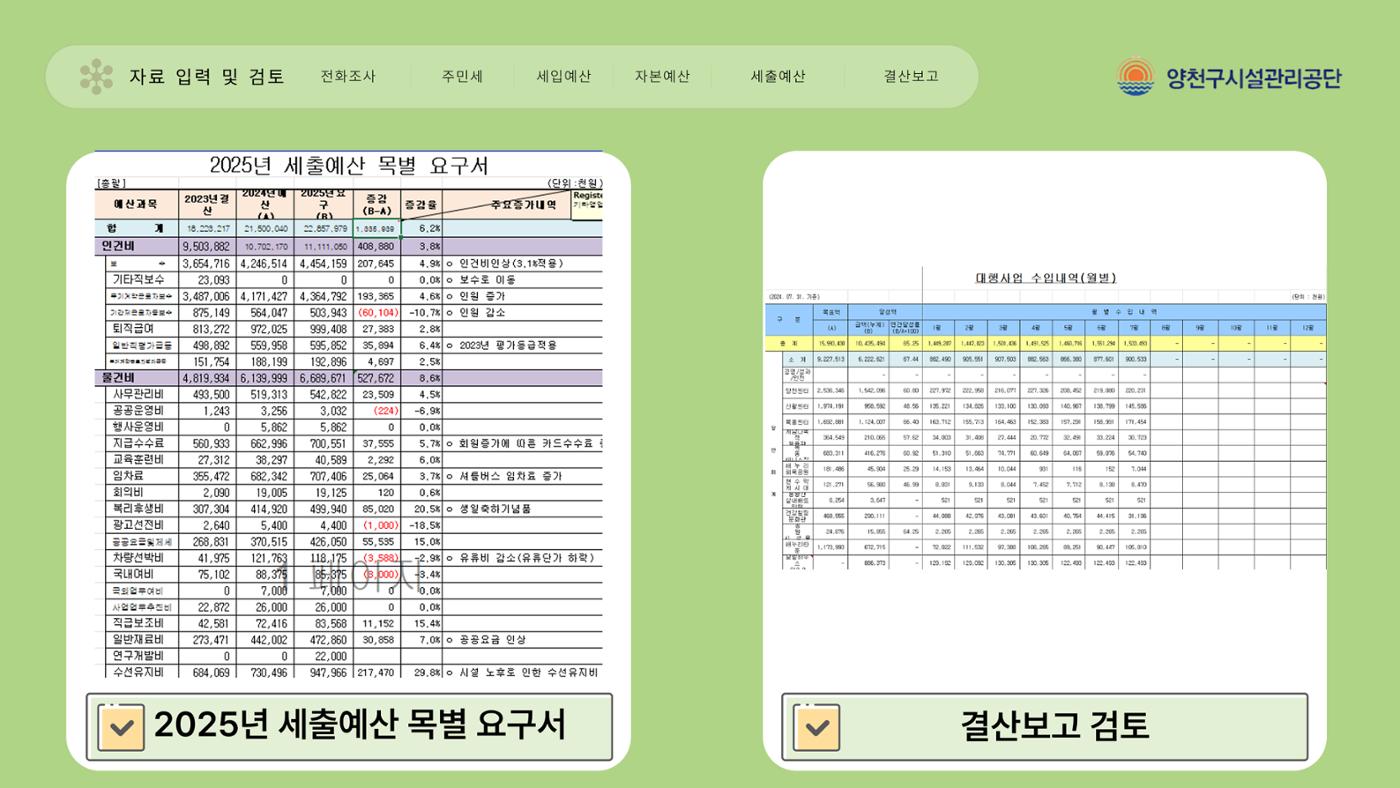Select the 세입예산 tab
This screenshot has height=788, width=1400.
pyautogui.click(x=564, y=76)
